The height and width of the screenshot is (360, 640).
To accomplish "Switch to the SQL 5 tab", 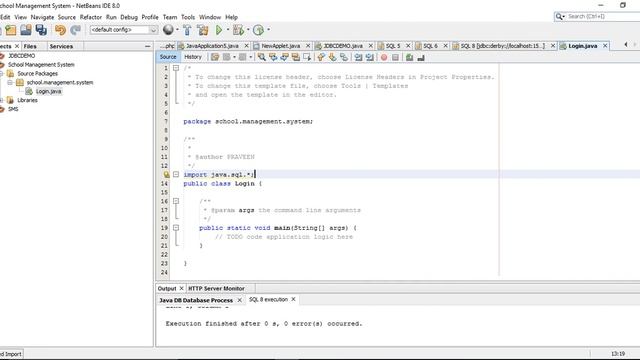I will click(x=393, y=46).
